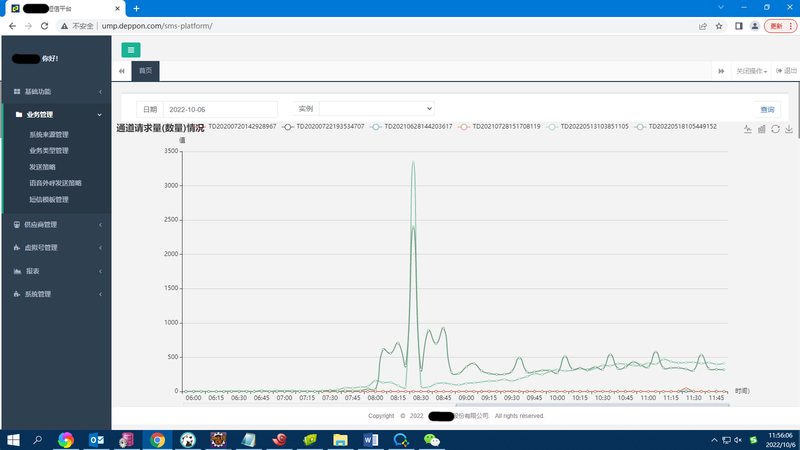Open WeChat from the taskbar

point(432,440)
